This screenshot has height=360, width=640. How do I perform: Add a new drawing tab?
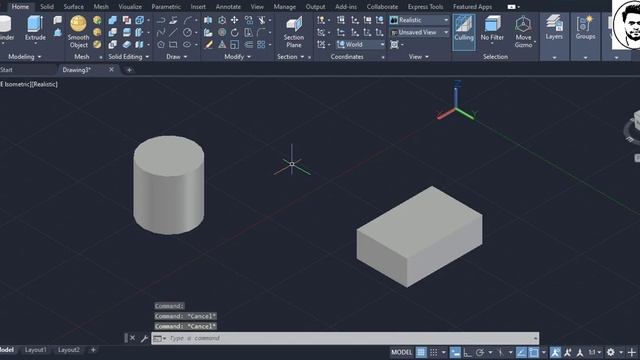129,70
